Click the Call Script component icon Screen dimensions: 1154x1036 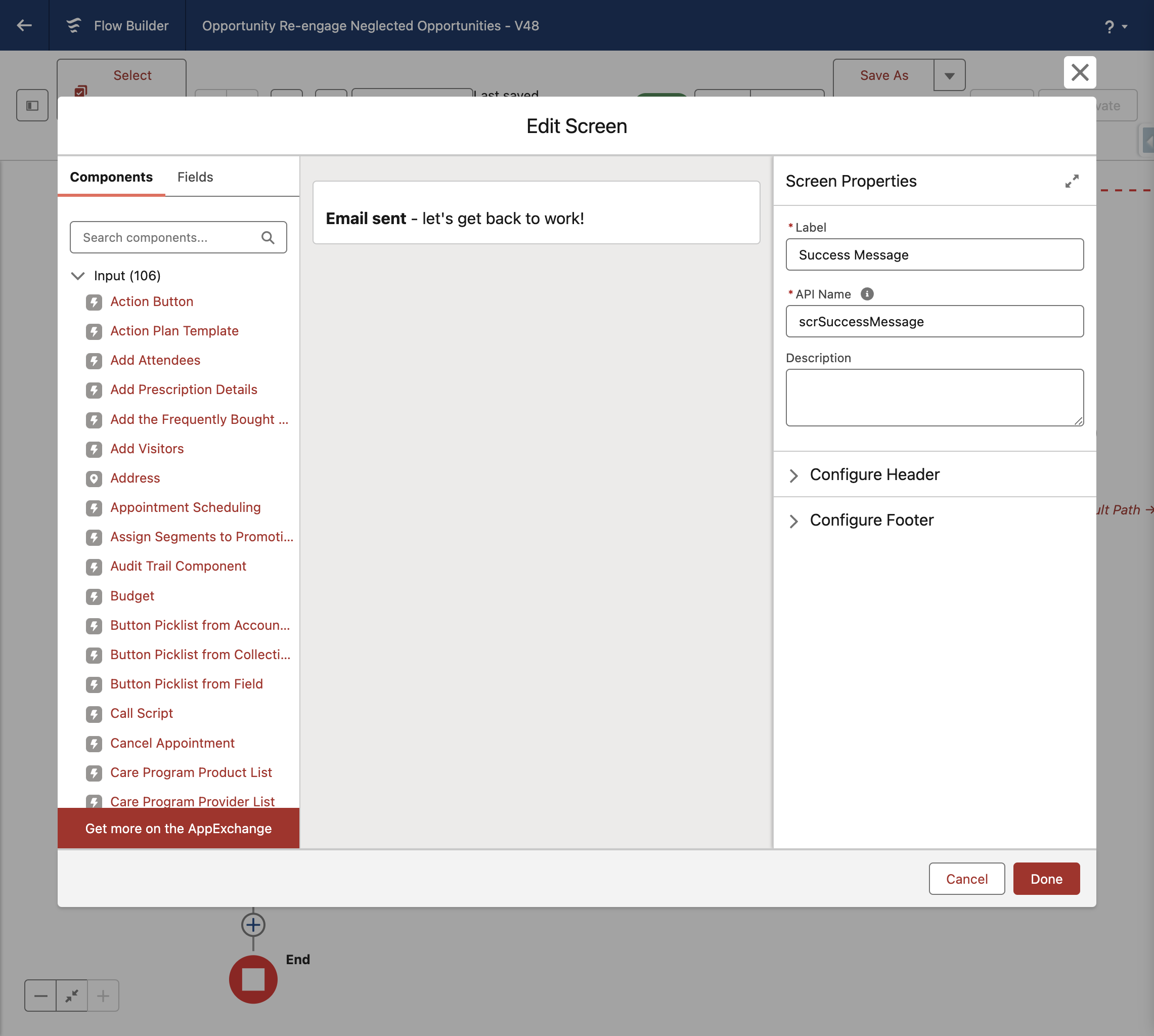(94, 714)
